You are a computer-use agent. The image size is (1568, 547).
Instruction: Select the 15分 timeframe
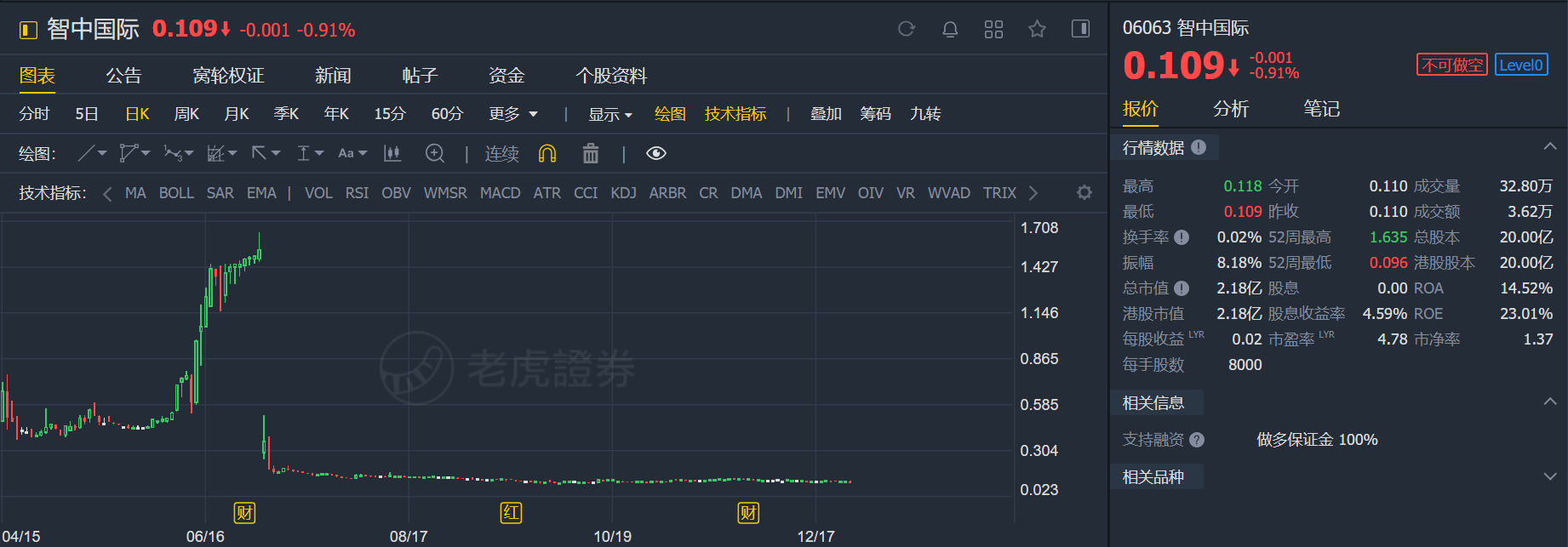[x=390, y=114]
